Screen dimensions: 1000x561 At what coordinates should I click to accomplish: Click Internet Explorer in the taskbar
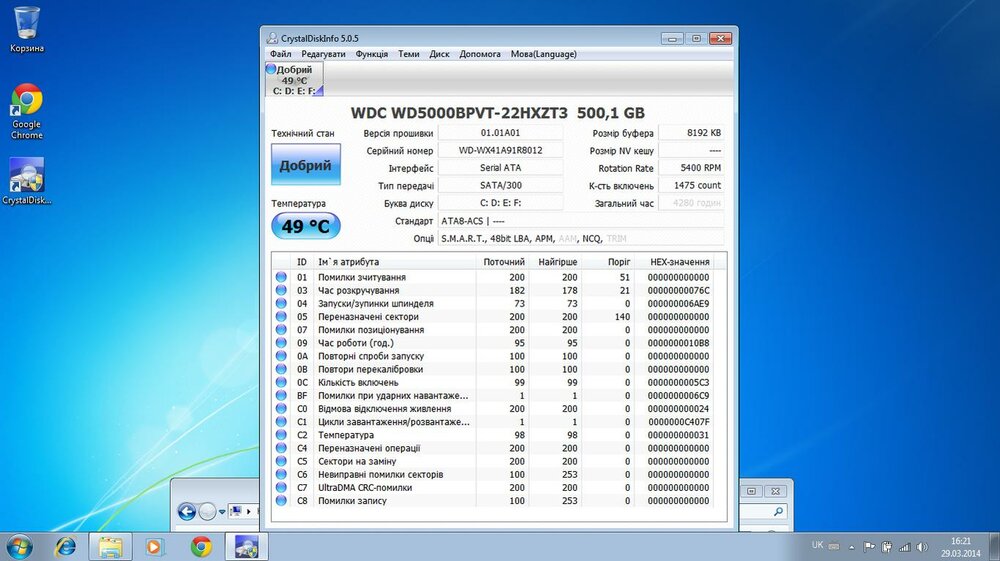click(66, 546)
